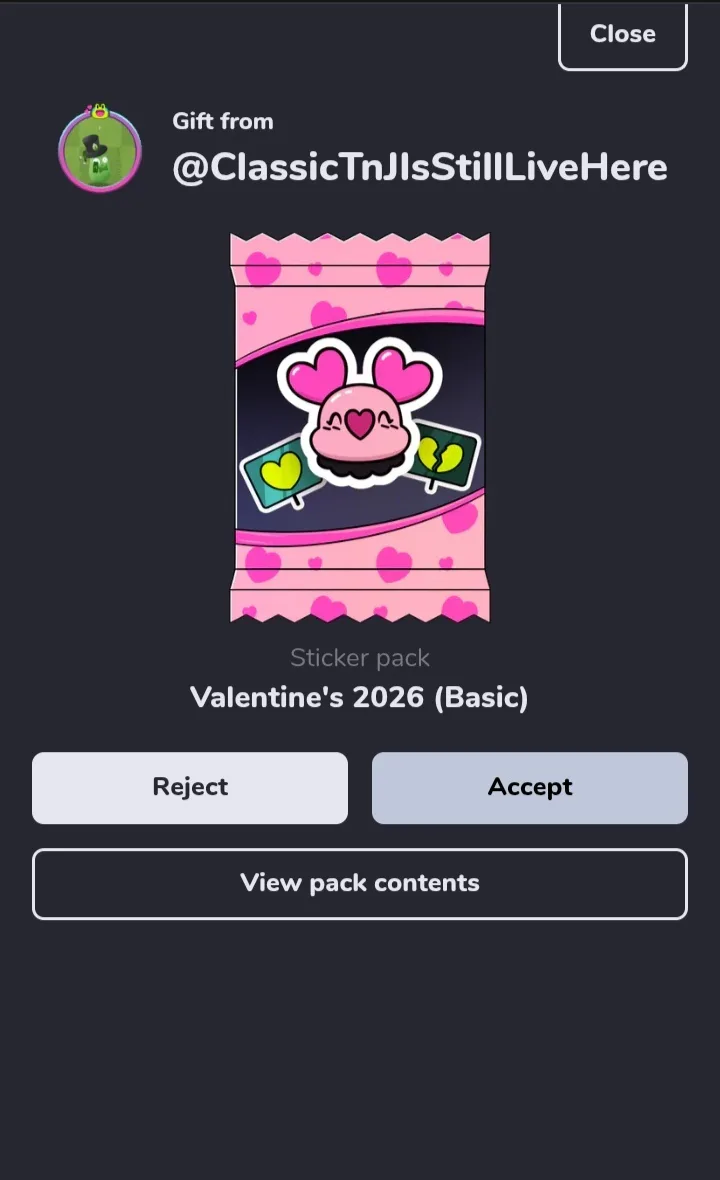This screenshot has width=720, height=1180.
Task: Close the gift dialog
Action: (x=622, y=35)
